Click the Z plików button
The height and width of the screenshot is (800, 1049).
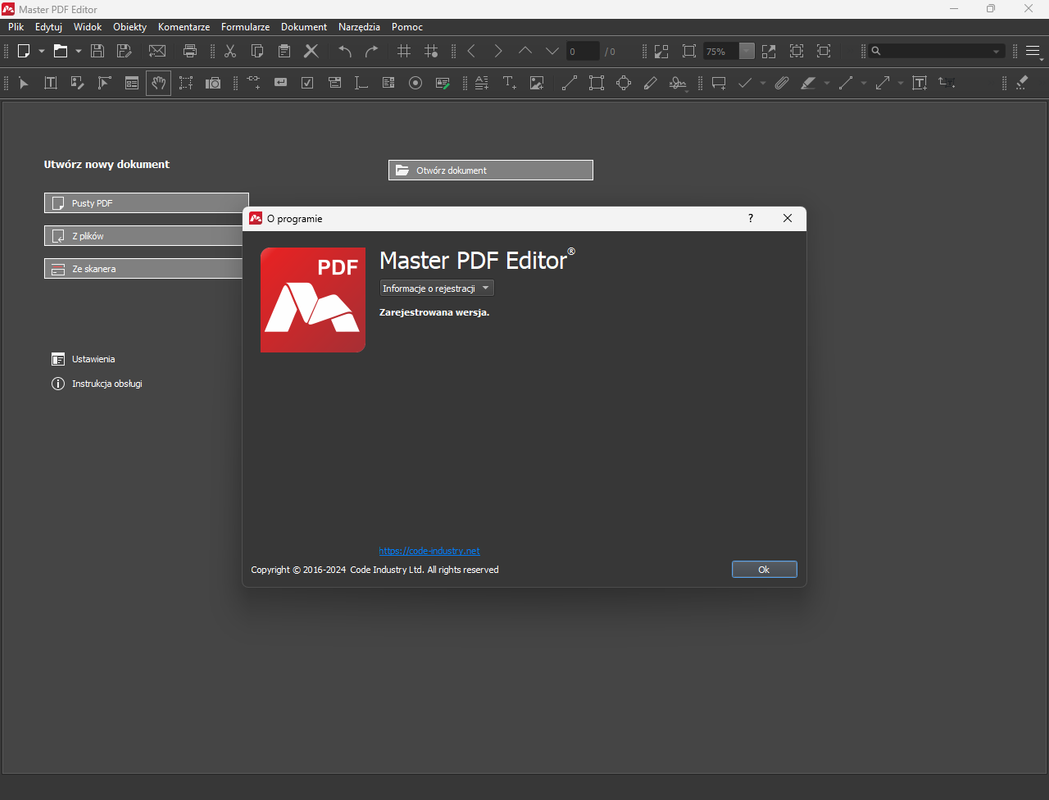144,235
